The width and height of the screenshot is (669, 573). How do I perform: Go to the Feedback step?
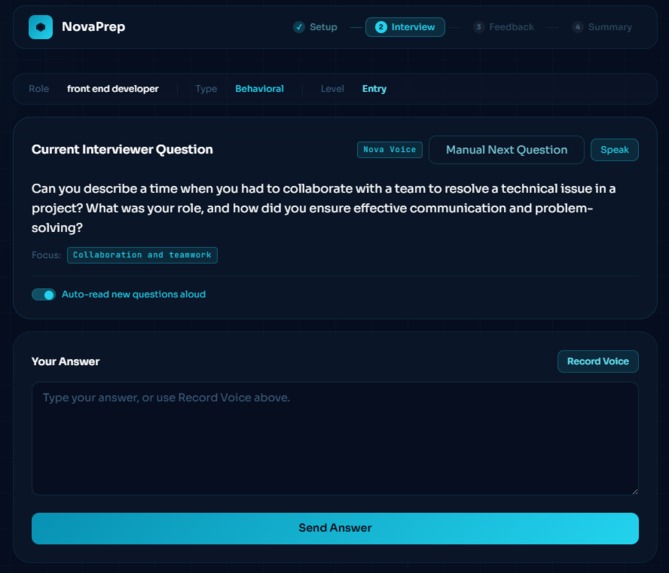point(503,27)
